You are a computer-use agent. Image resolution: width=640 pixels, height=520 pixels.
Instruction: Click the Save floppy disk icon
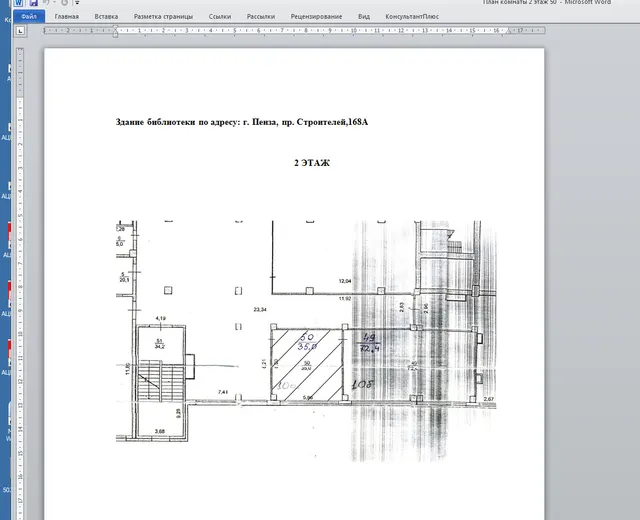[33, 2]
